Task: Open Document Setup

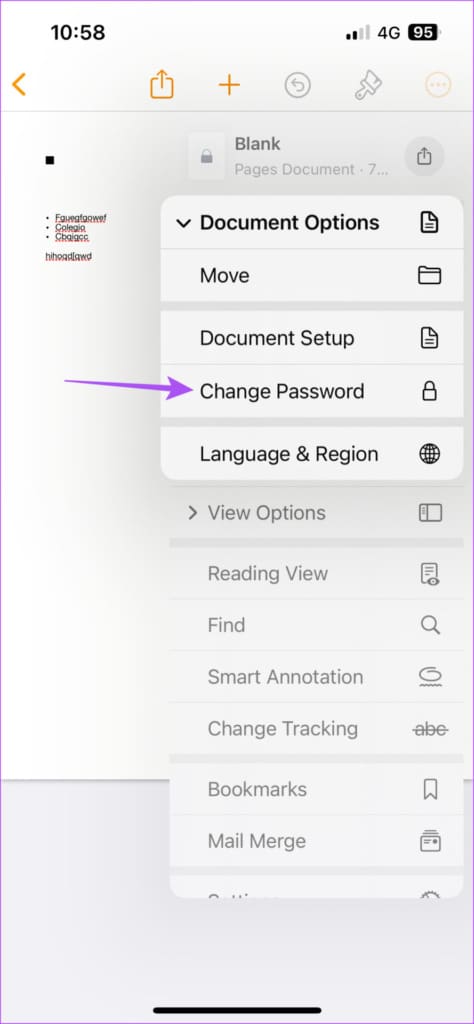Action: click(312, 338)
